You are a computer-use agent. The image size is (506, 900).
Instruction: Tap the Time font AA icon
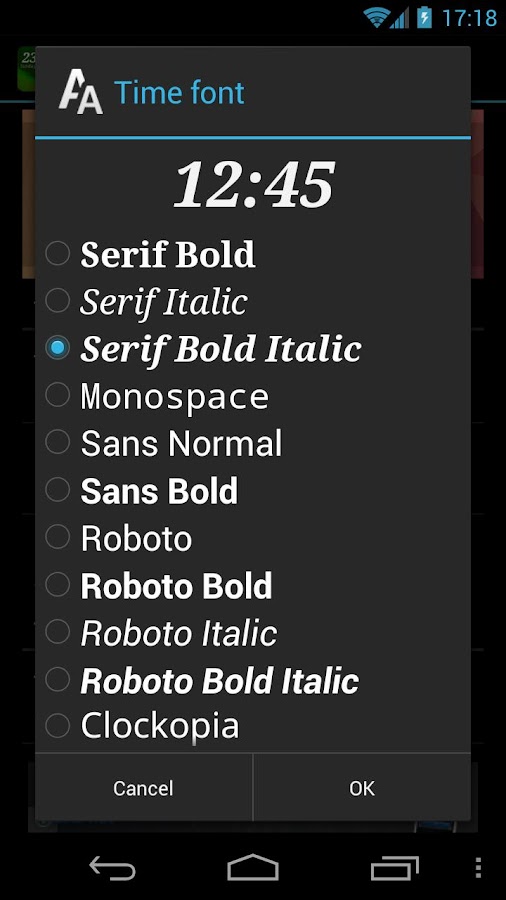point(81,92)
